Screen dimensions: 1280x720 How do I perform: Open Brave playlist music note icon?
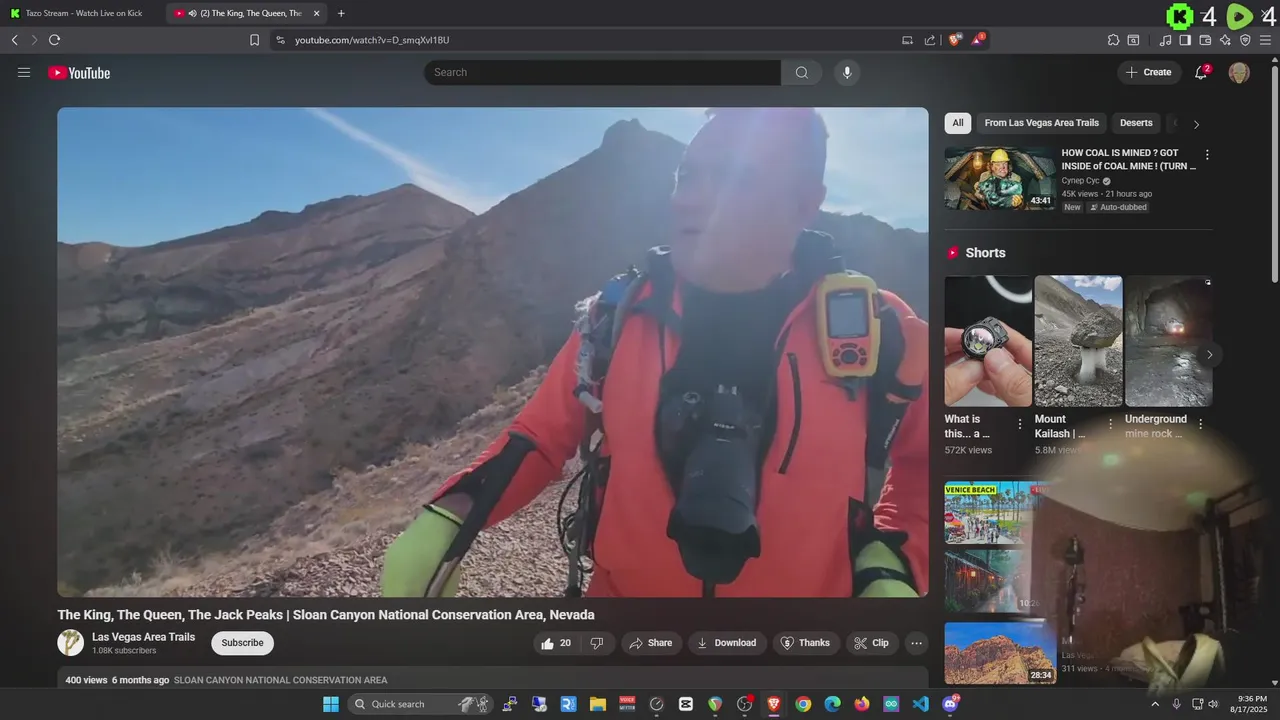click(1165, 40)
